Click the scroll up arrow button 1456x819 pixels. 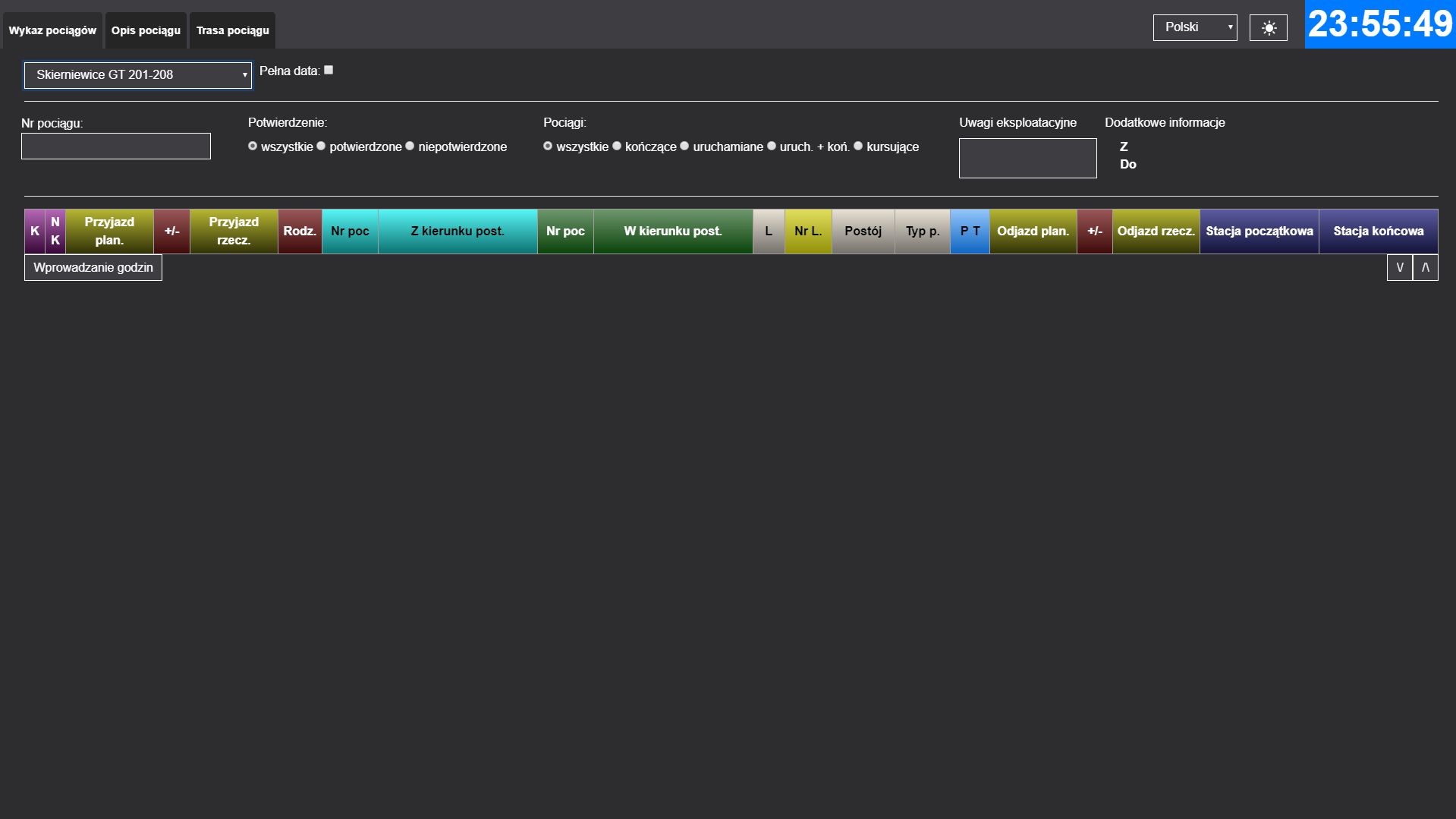[1425, 267]
